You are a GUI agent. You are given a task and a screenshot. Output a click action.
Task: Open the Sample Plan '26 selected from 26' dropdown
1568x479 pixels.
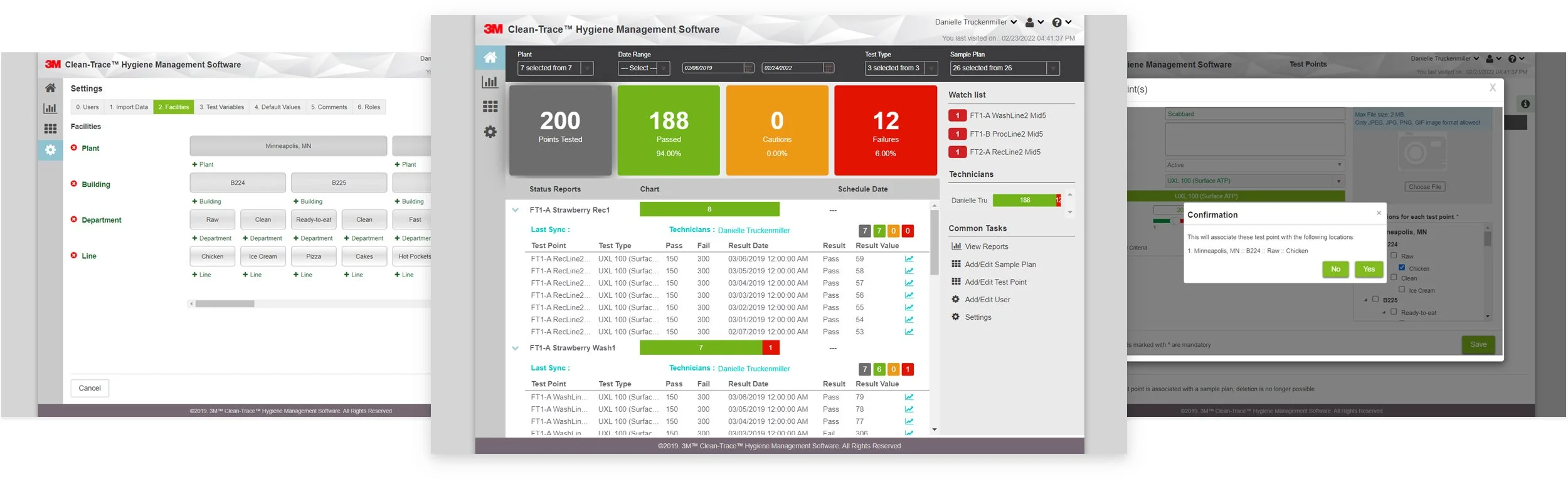(1005, 68)
